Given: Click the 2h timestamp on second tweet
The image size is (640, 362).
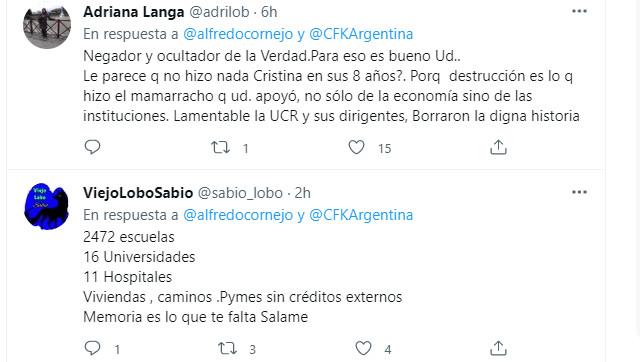Looking at the screenshot, I should [x=302, y=193].
